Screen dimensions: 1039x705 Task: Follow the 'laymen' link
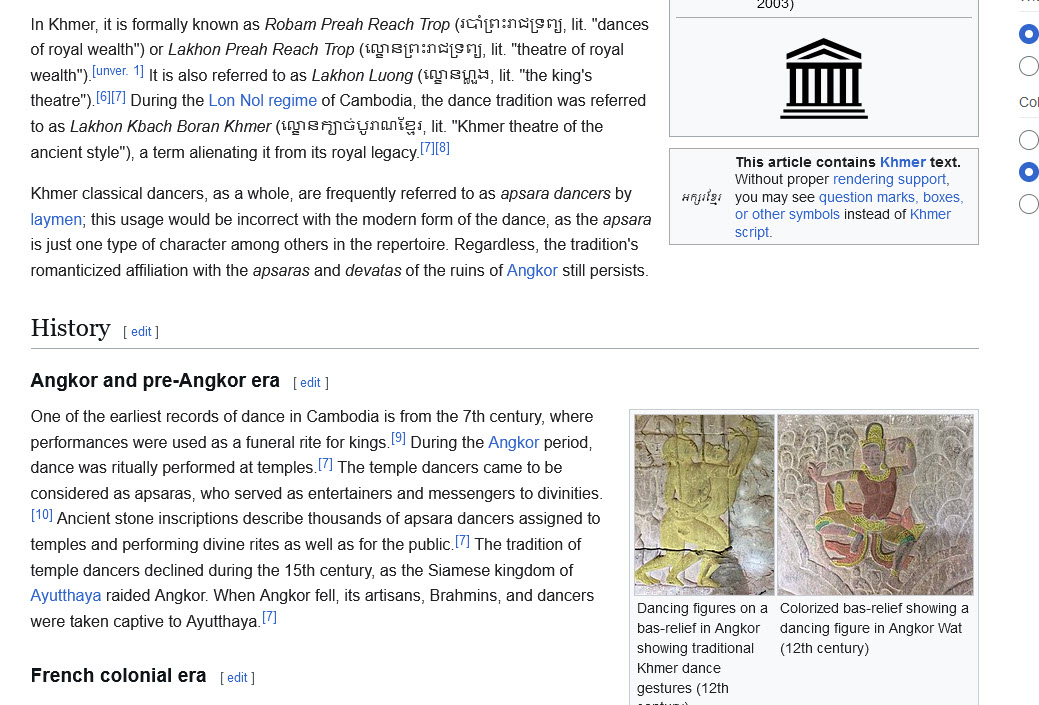click(x=56, y=219)
